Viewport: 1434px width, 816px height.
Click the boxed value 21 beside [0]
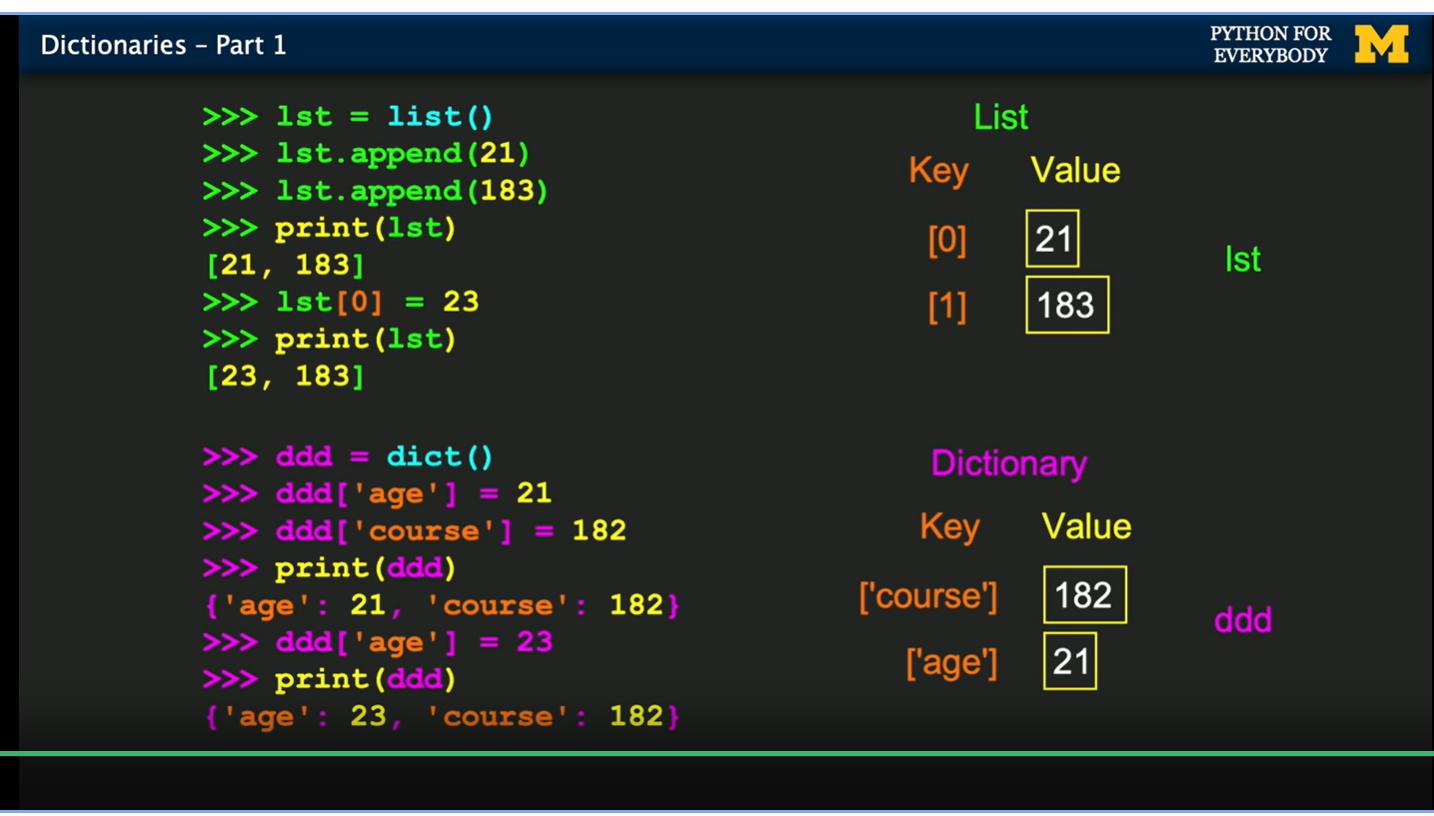[1052, 238]
